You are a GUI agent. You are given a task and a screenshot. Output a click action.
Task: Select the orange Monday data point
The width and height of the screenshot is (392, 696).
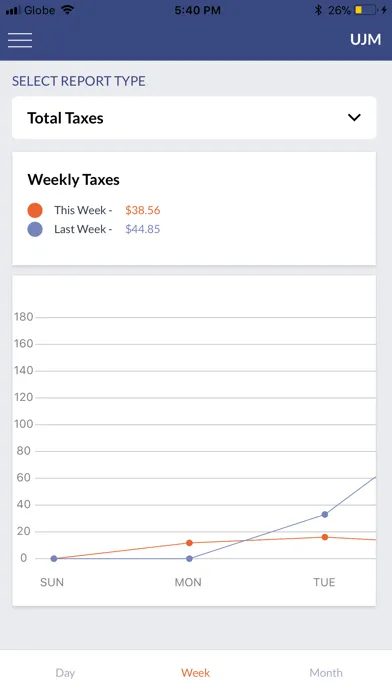pyautogui.click(x=189, y=543)
